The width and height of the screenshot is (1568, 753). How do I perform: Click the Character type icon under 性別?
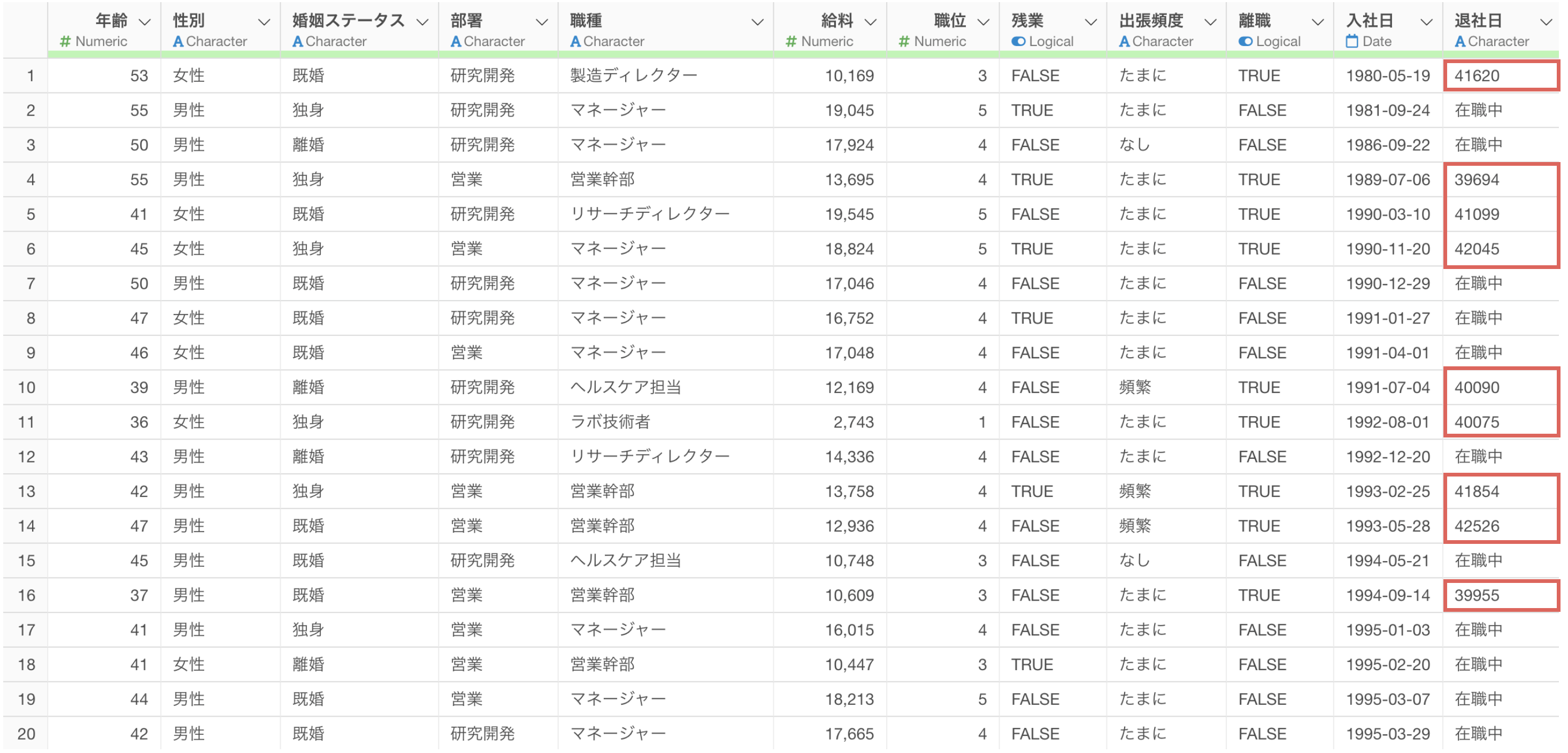click(x=178, y=41)
